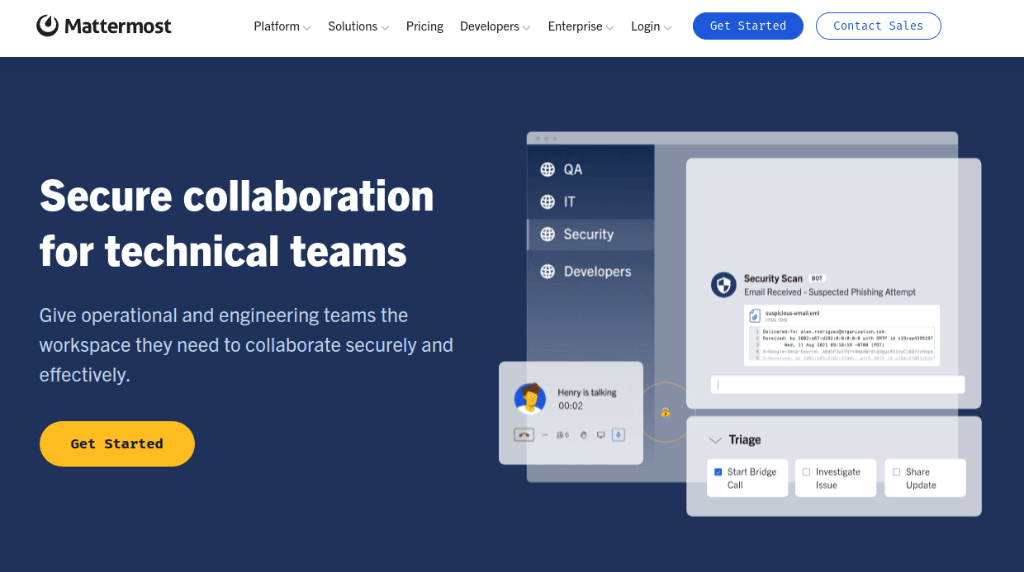Click the yellow Get Started hero button

[x=117, y=443]
